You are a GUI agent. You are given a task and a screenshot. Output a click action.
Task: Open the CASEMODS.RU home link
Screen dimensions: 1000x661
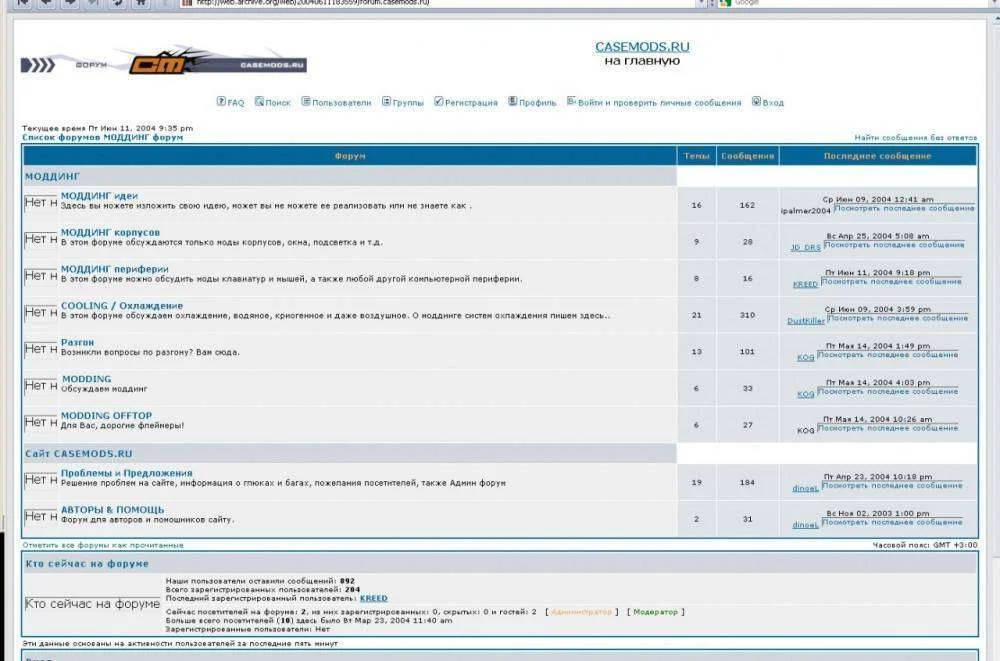(x=642, y=47)
